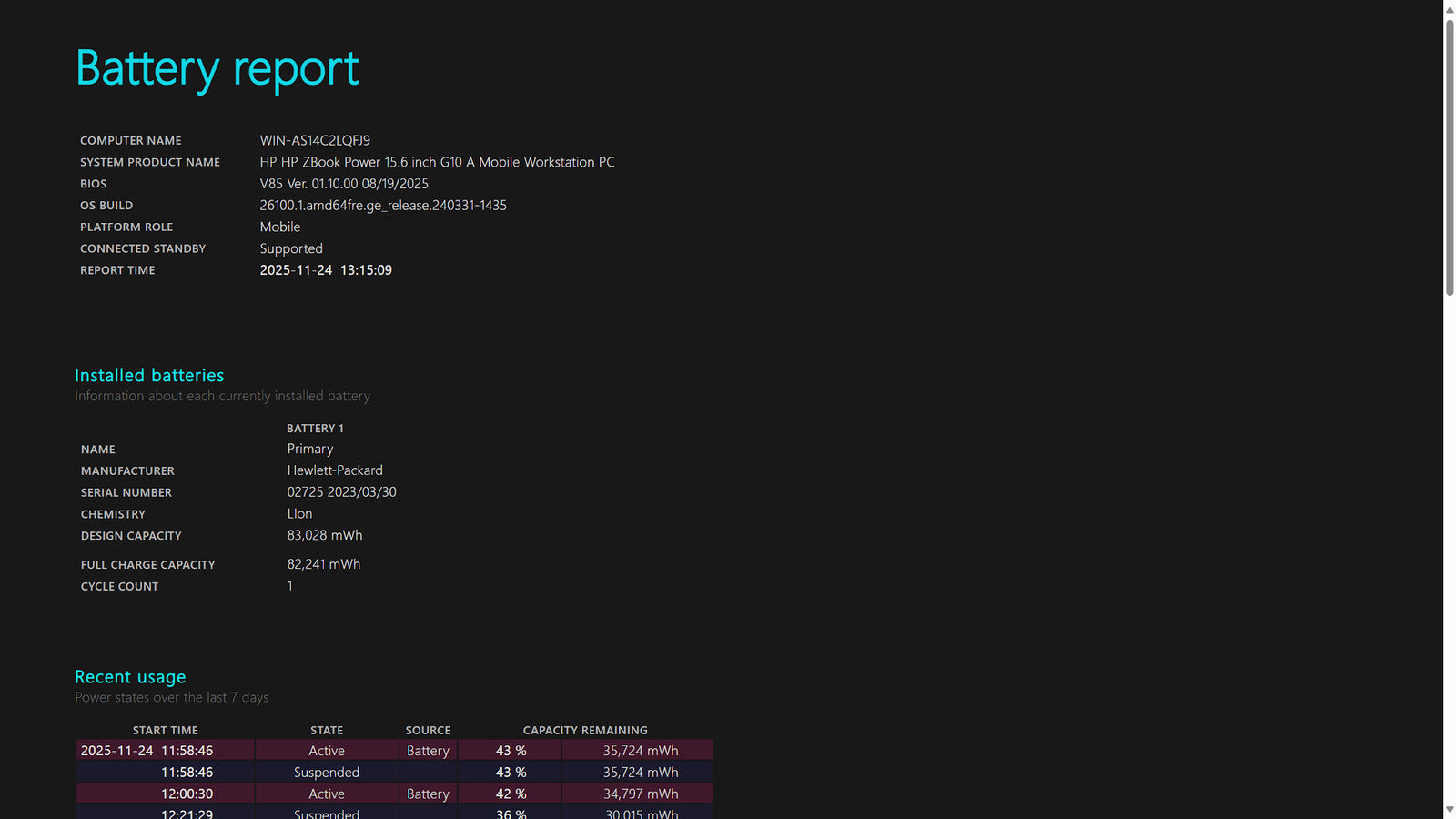Click the chemistry value LIon
1456x819 pixels.
coord(299,514)
